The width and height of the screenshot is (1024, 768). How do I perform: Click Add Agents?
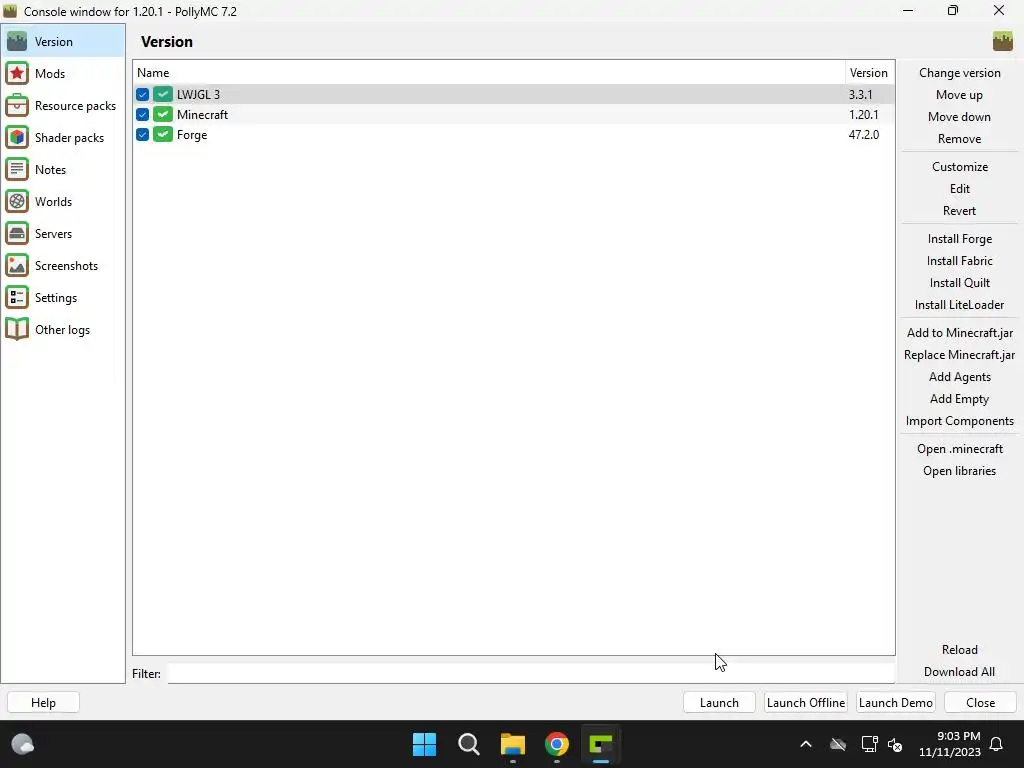[959, 377]
